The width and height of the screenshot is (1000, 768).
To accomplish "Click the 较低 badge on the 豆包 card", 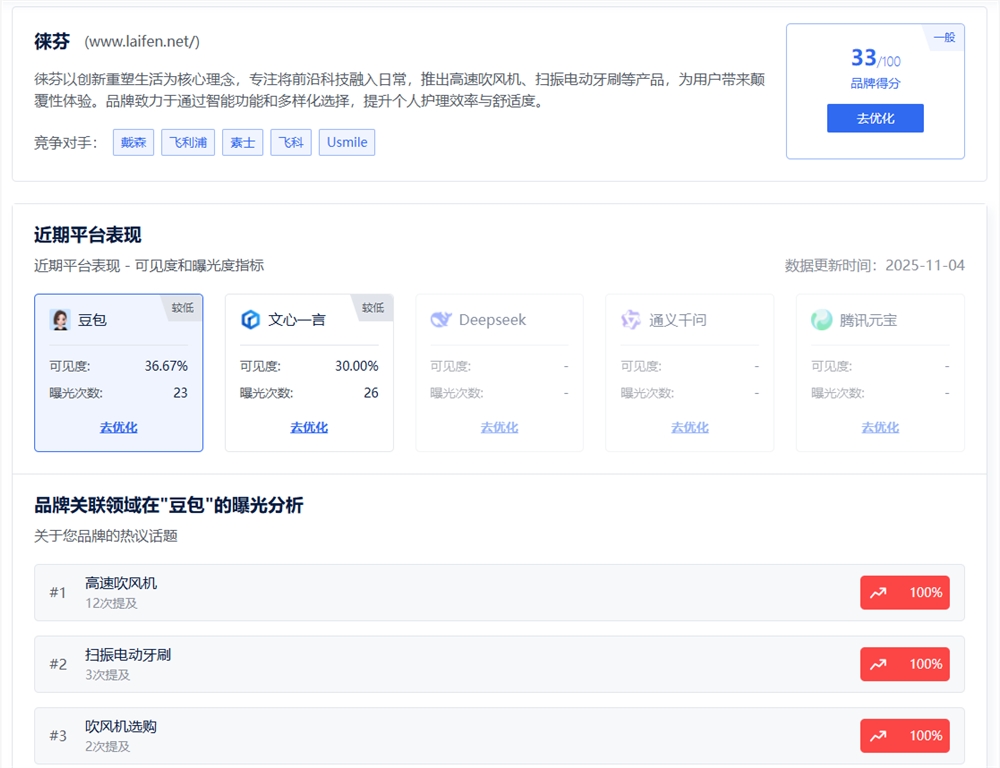I will click(182, 308).
